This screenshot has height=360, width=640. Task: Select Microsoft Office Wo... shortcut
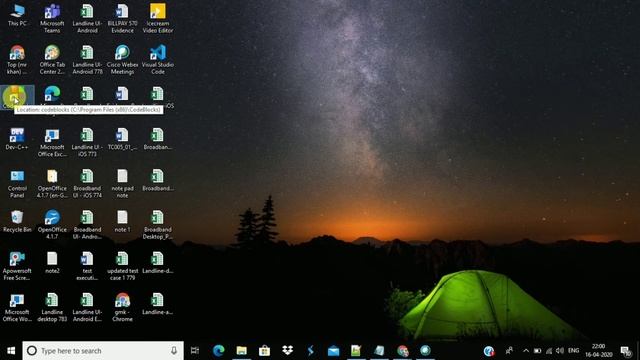tap(17, 307)
